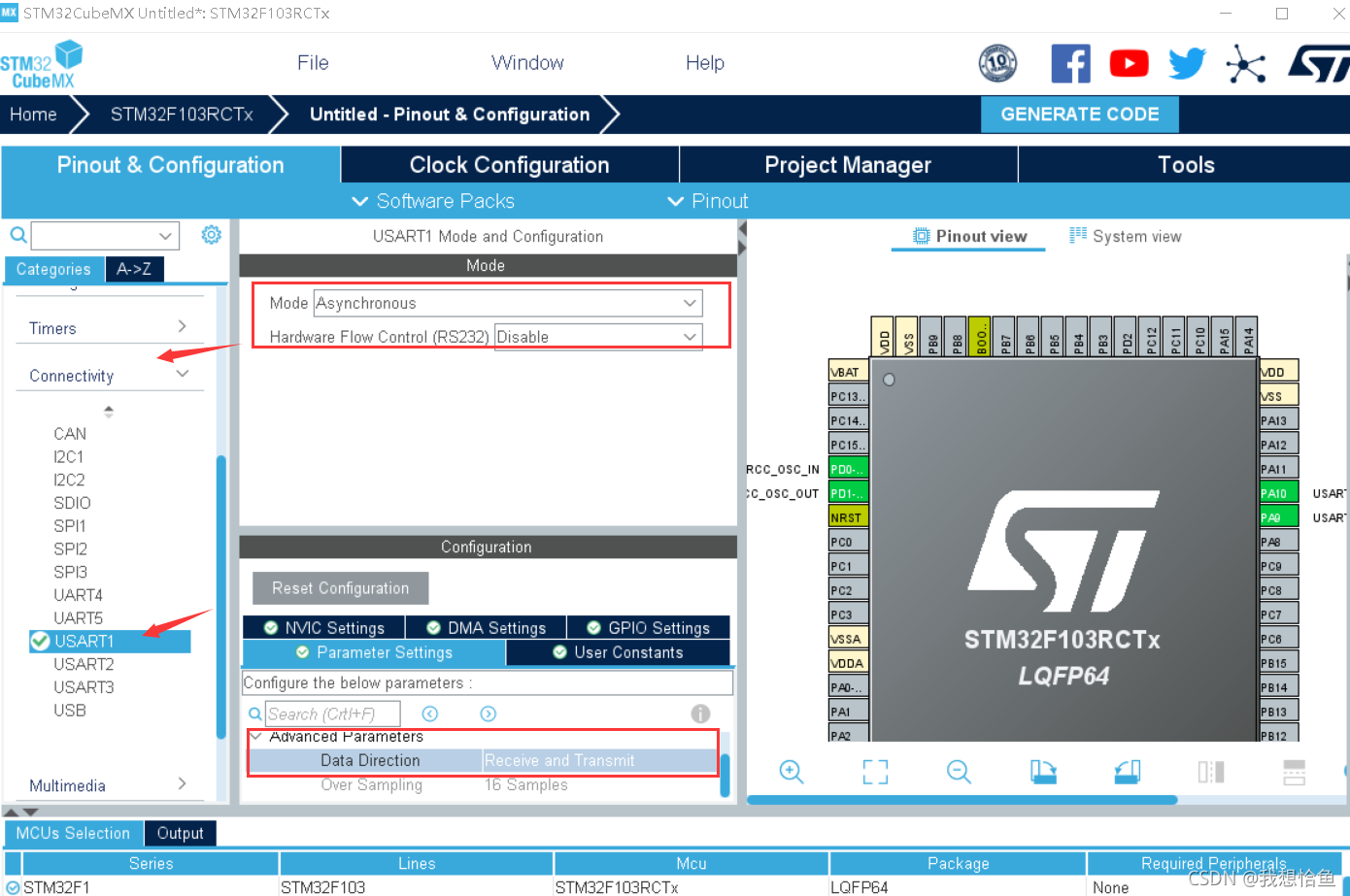Switch to the A->Z list tab
Screen dimensions: 1350x896
click(x=134, y=269)
